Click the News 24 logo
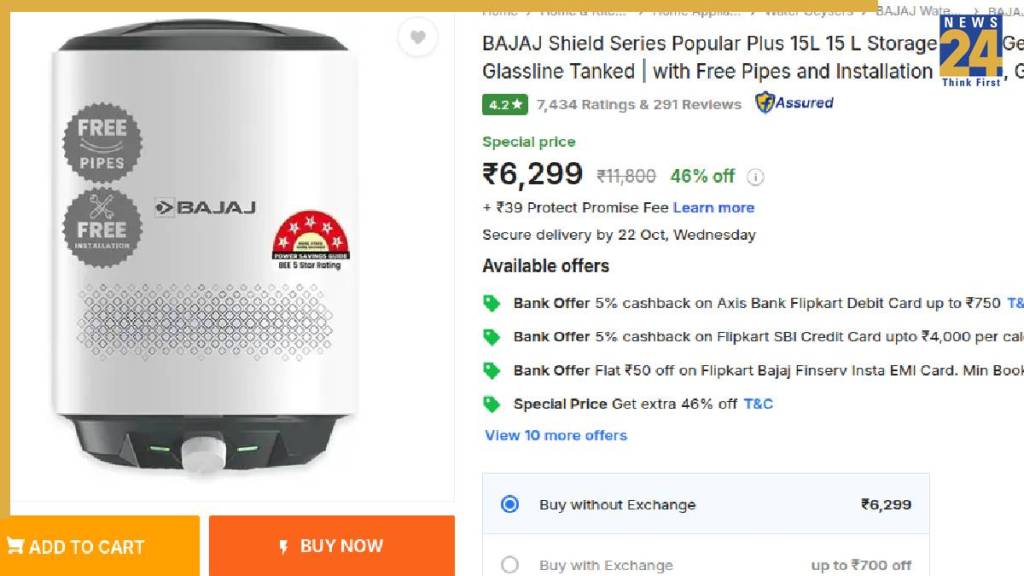Image resolution: width=1024 pixels, height=576 pixels. pos(970,48)
